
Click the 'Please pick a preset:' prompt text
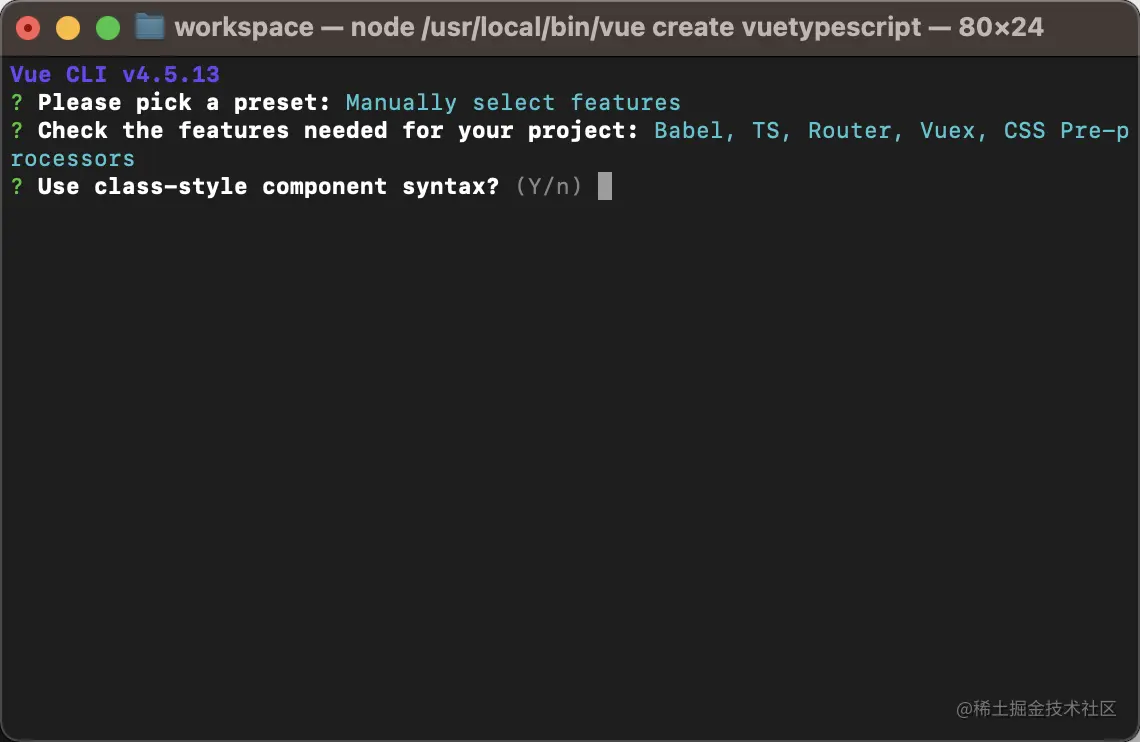coord(184,102)
